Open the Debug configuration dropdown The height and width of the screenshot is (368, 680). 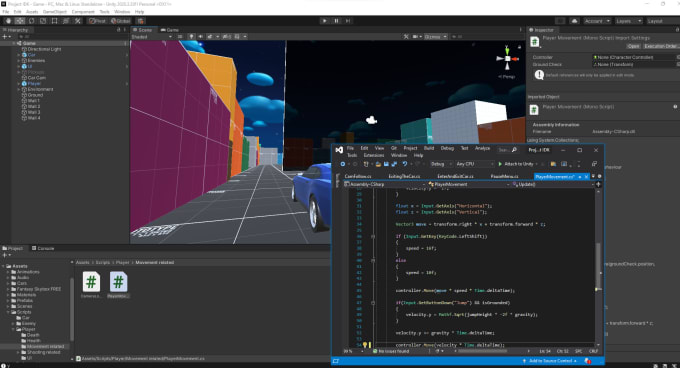tap(441, 164)
